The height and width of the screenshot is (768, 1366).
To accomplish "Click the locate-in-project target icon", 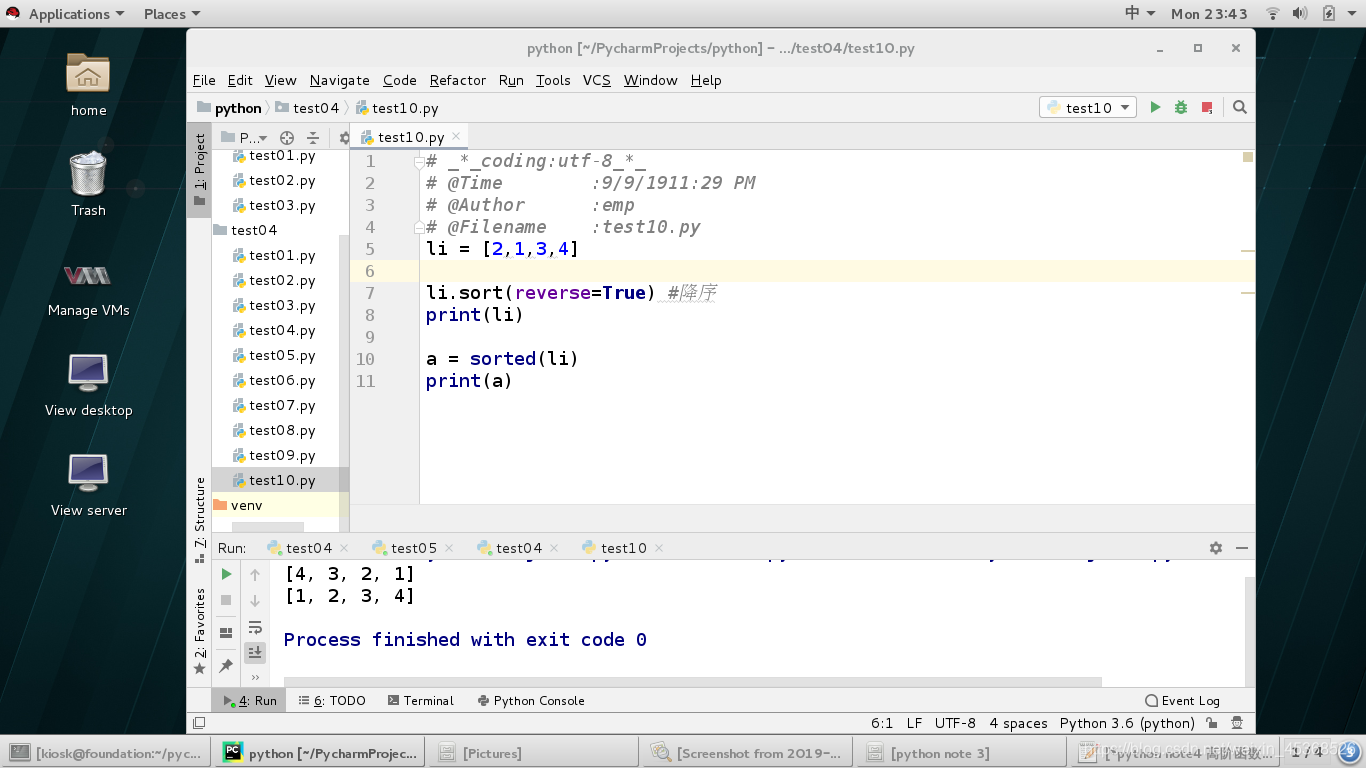I will [287, 138].
